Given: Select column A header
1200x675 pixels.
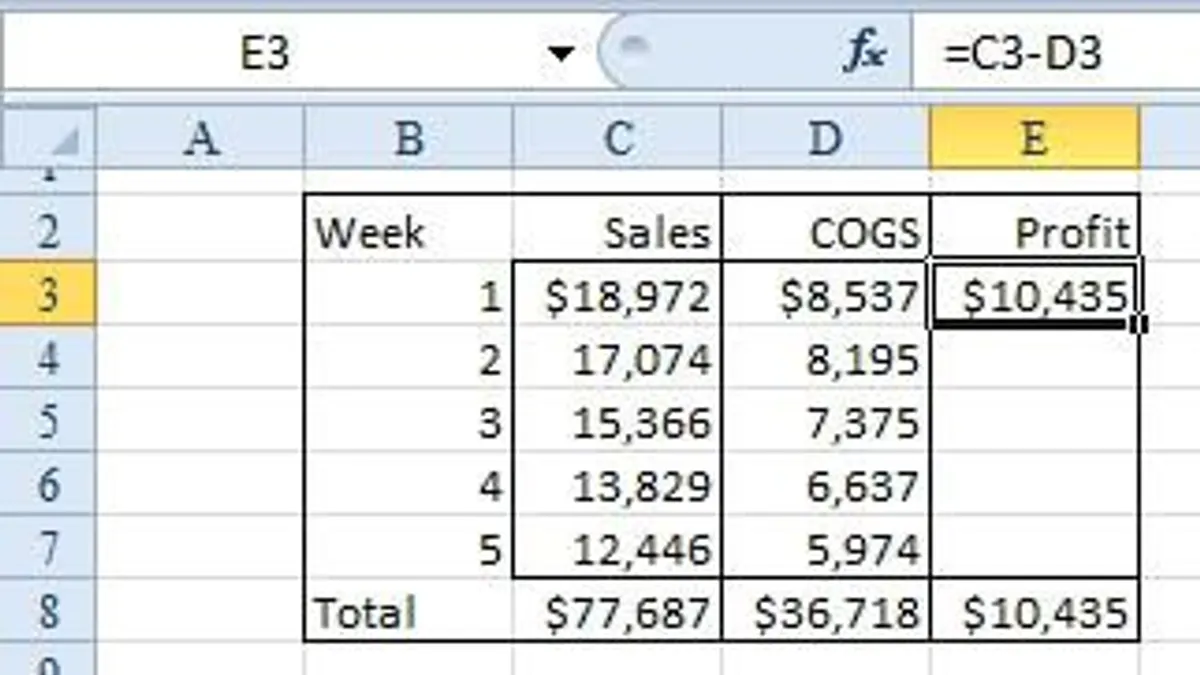Looking at the screenshot, I should tap(201, 139).
